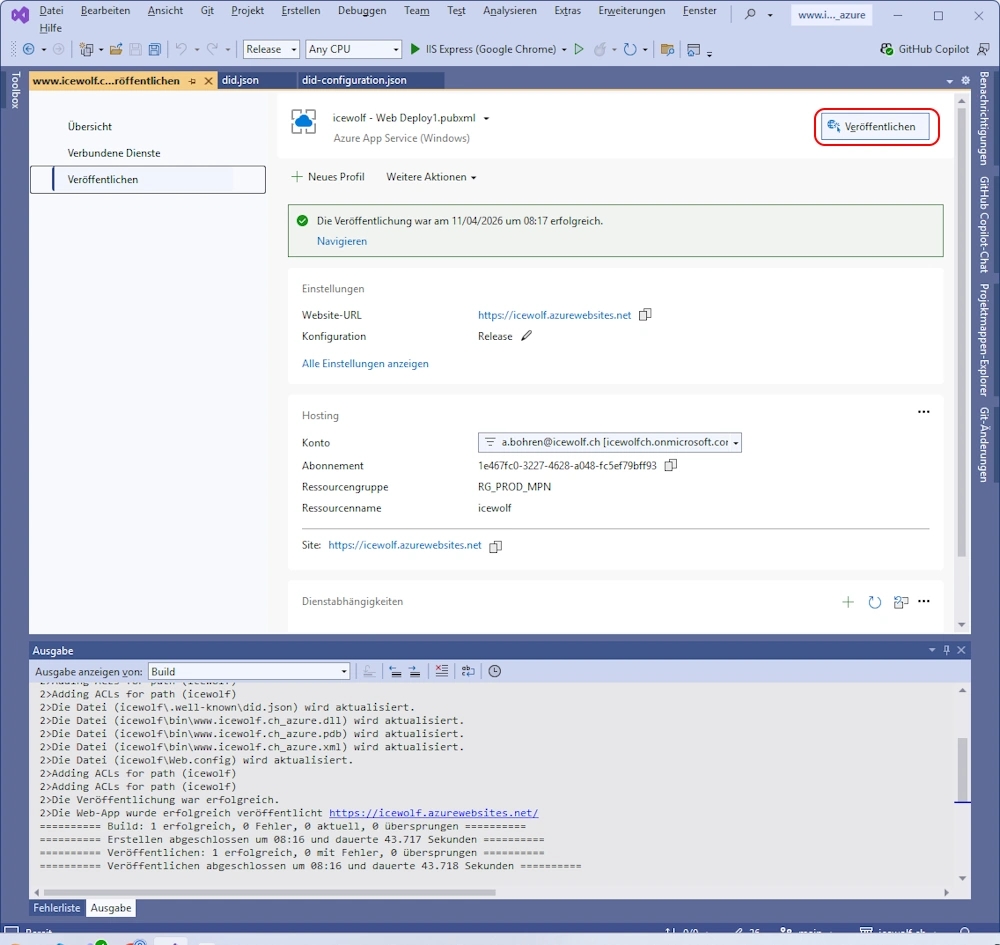Clear all output in Ausgabe panel

pyautogui.click(x=441, y=672)
